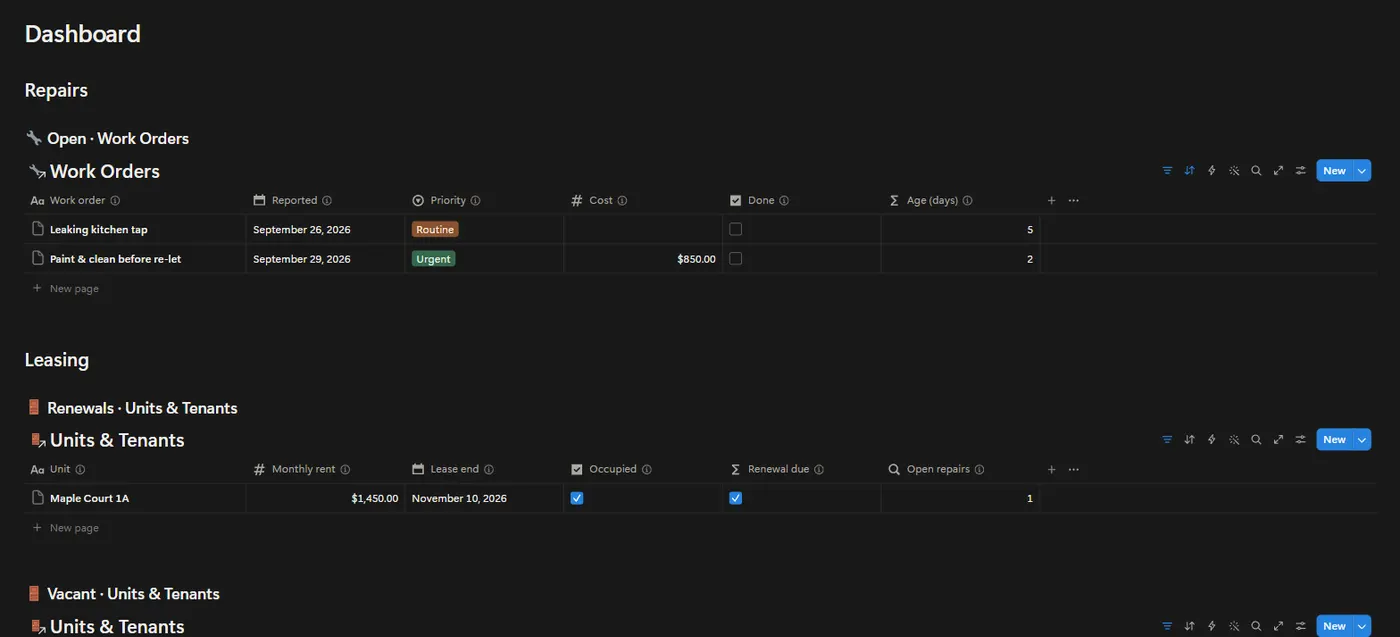Image resolution: width=1400 pixels, height=637 pixels.
Task: Open the filter icon in Work Orders toolbar
Action: [x=1167, y=171]
